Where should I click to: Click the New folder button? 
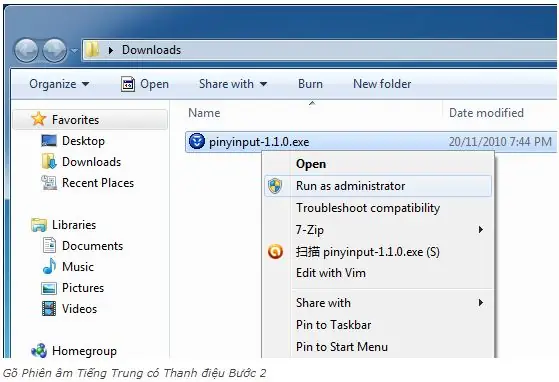(x=382, y=84)
